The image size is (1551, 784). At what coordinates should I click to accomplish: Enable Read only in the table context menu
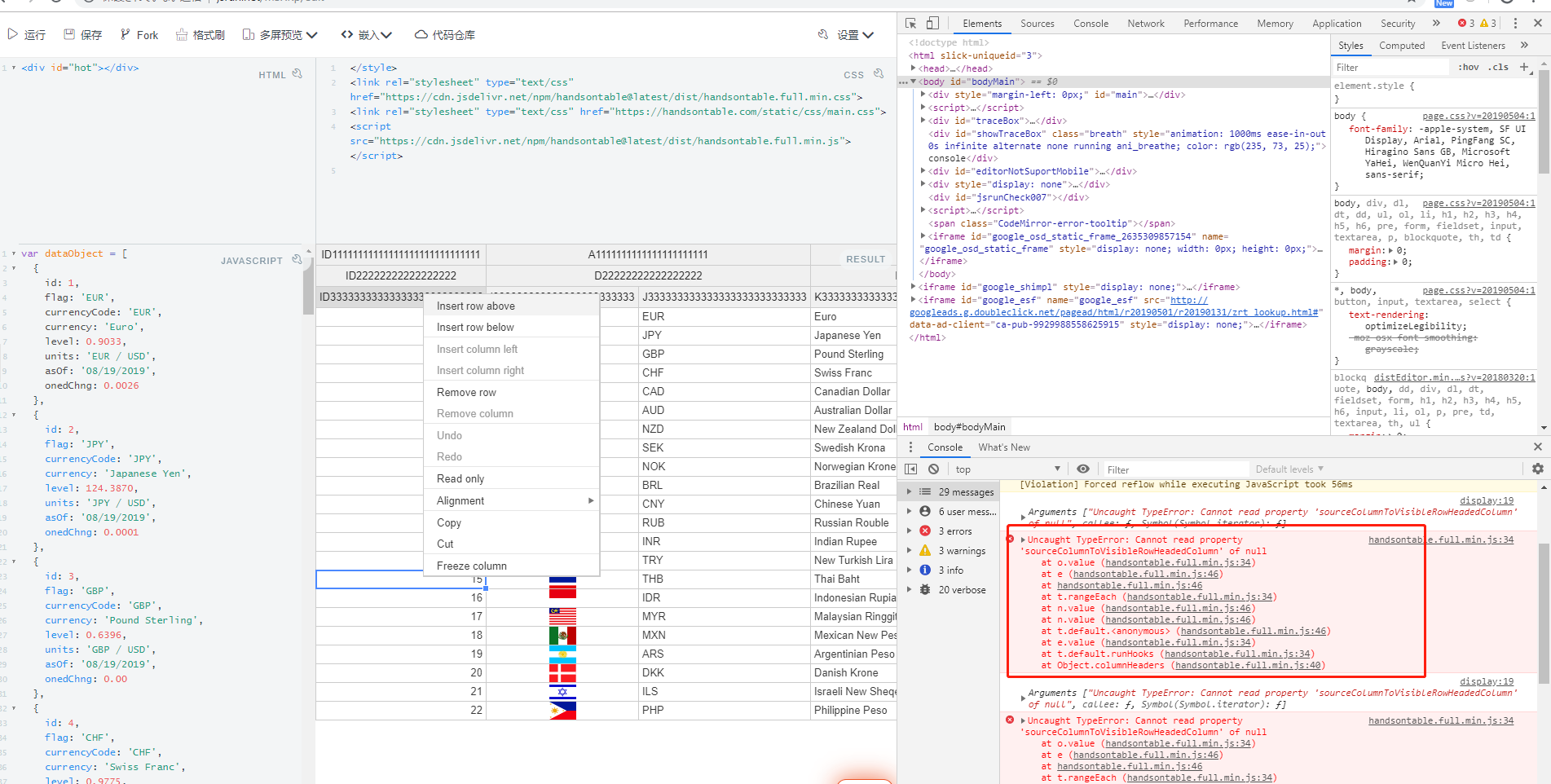(459, 478)
